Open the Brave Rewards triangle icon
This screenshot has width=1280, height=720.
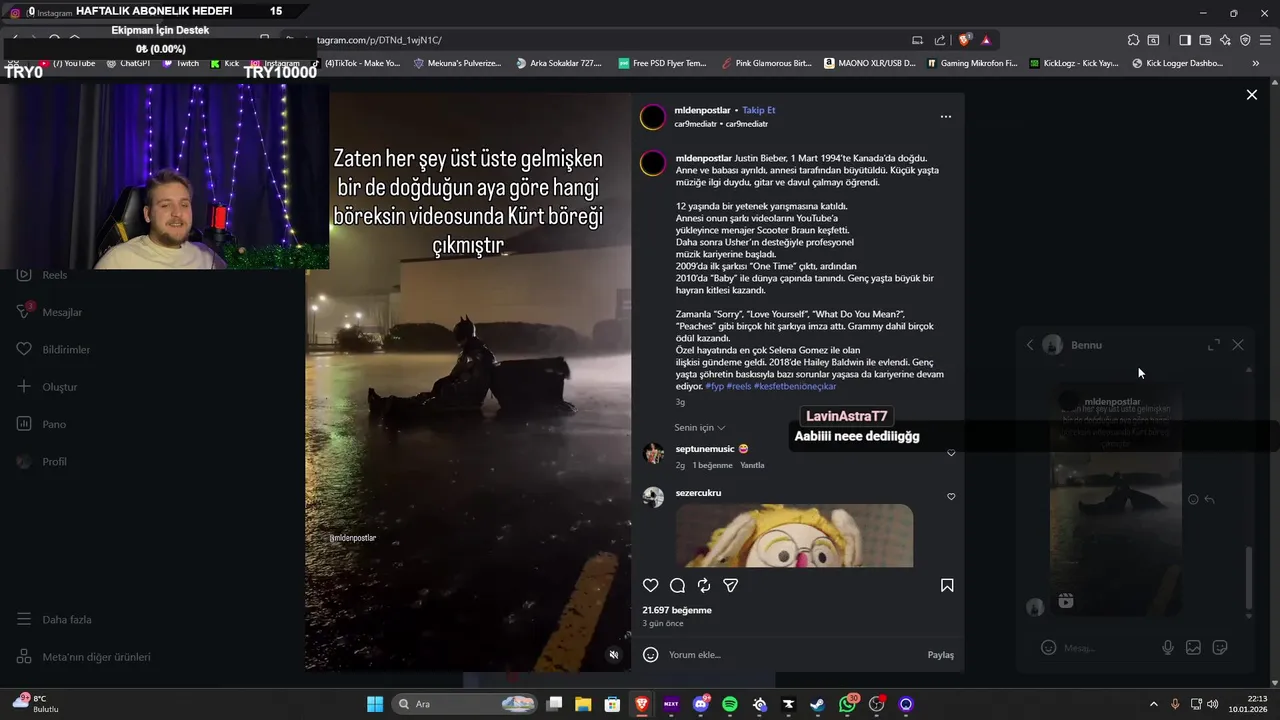tap(986, 40)
